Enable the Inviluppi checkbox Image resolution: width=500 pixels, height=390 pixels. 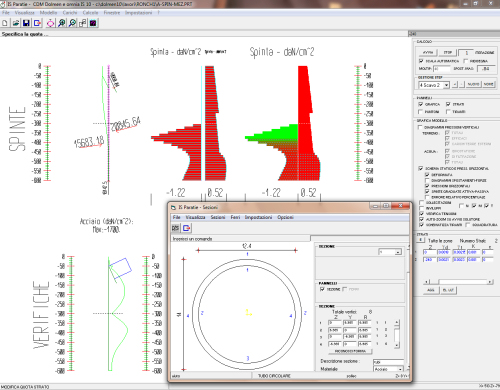(x=421, y=208)
